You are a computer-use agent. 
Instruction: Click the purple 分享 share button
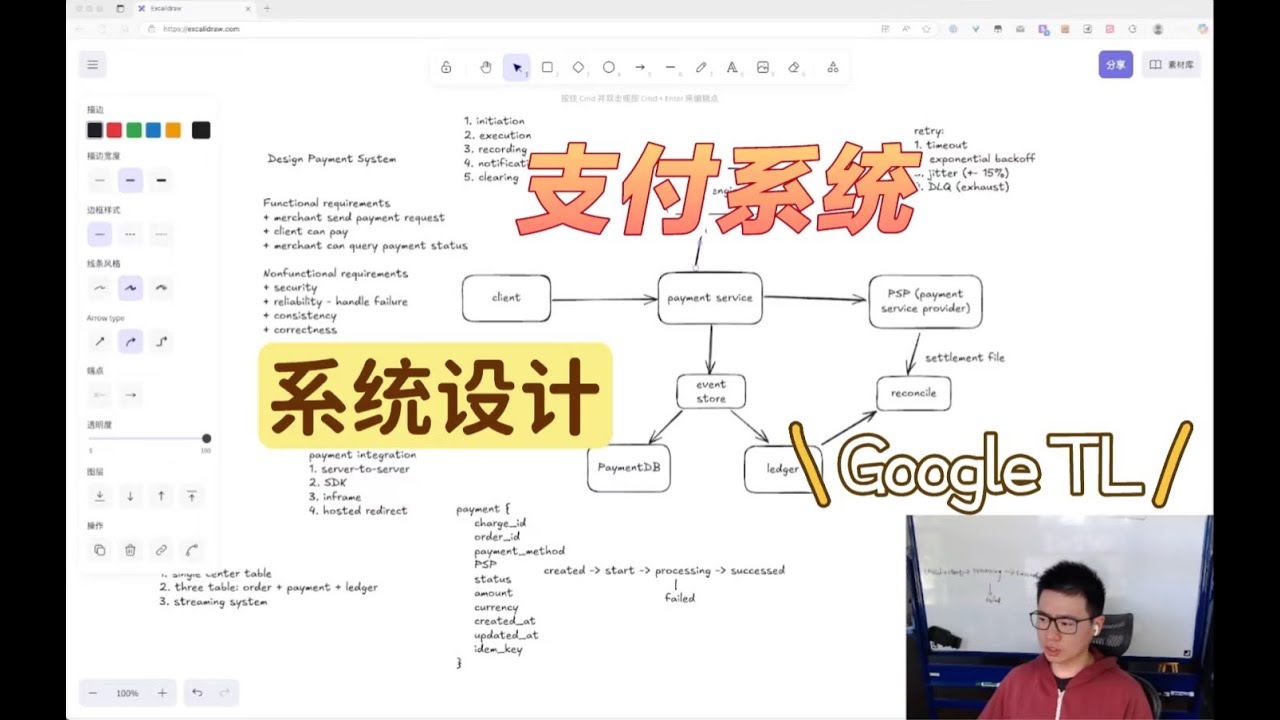[x=1116, y=65]
